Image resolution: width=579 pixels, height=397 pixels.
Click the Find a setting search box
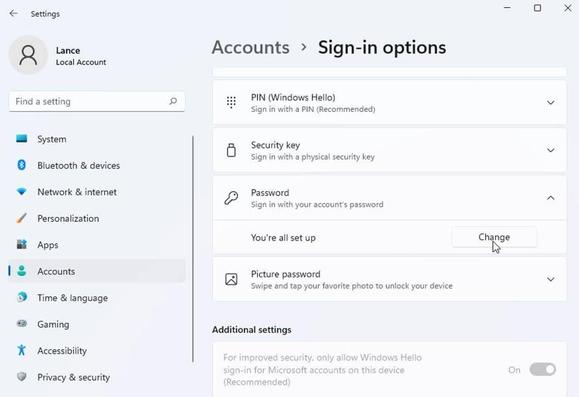[97, 102]
